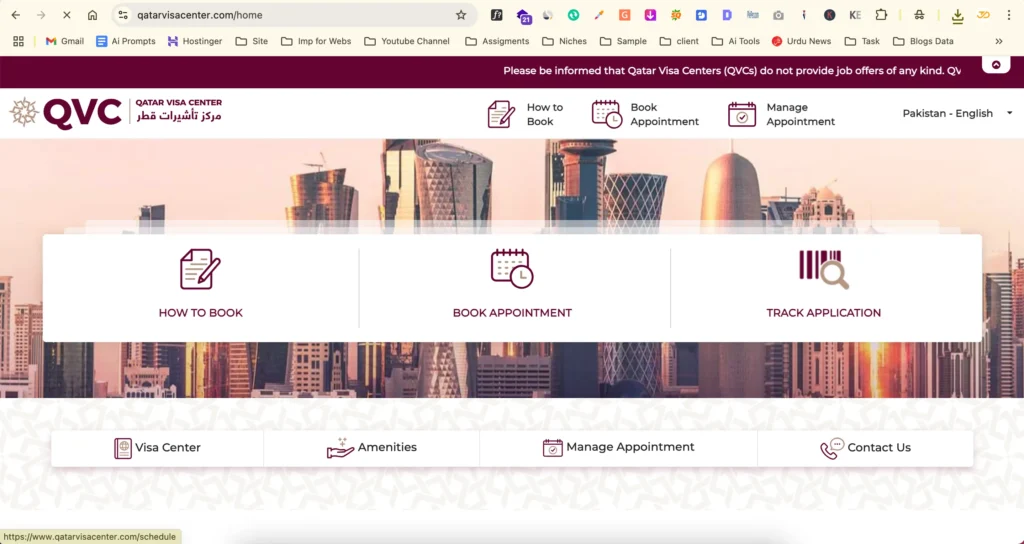The width and height of the screenshot is (1024, 544).
Task: Bookmark this page with star icon
Action: [x=461, y=15]
